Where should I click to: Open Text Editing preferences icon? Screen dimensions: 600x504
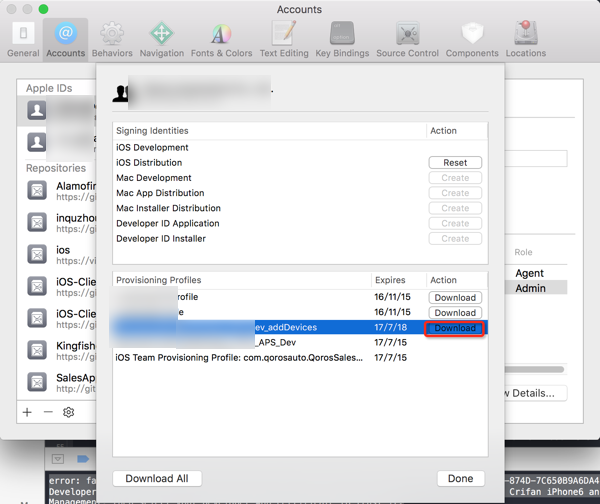tap(284, 40)
